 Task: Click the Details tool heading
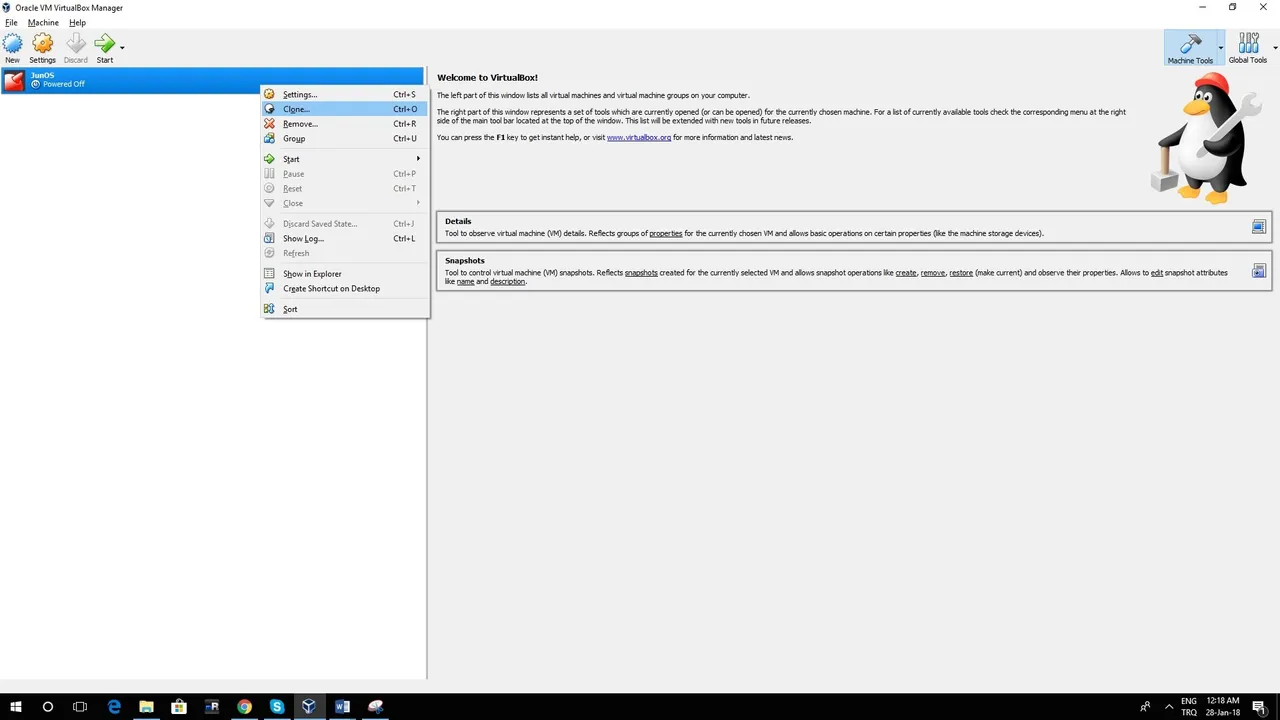pyautogui.click(x=458, y=221)
